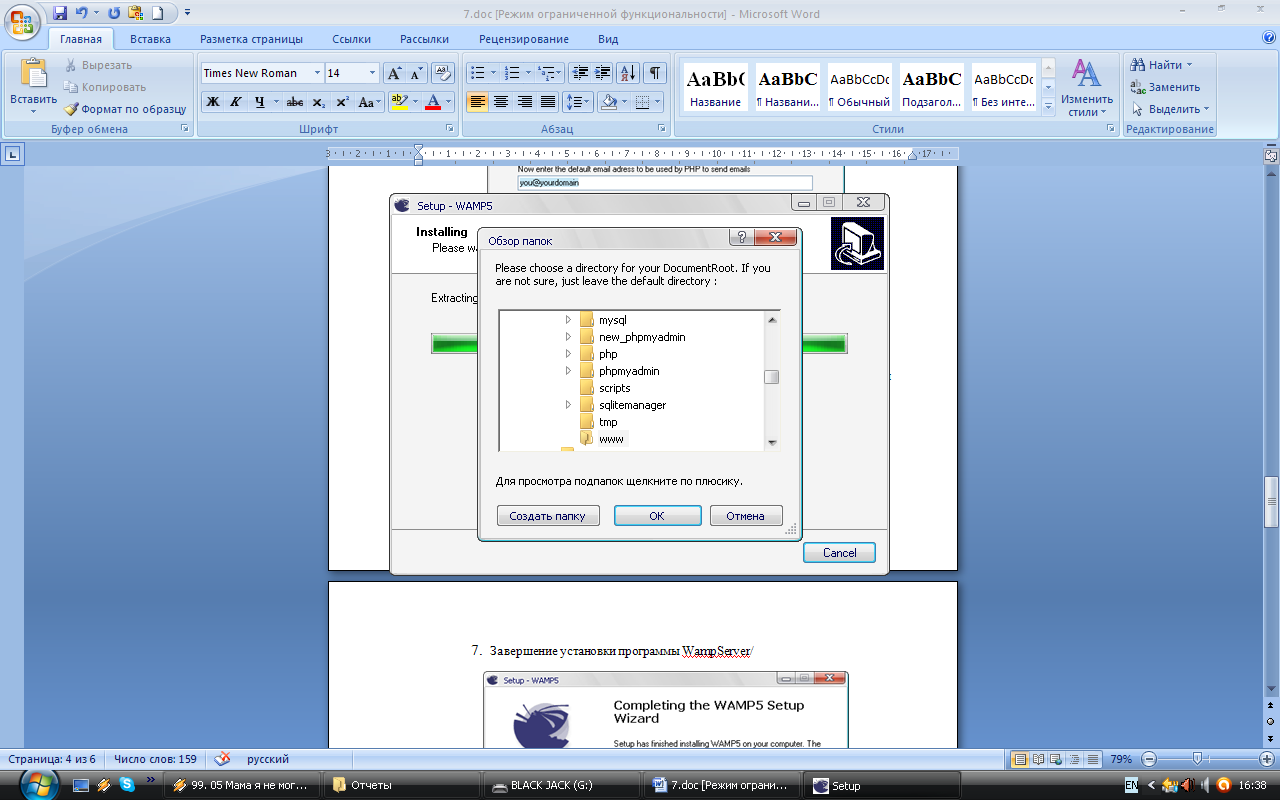This screenshot has width=1280, height=800.
Task: Clear formatting icon
Action: tap(444, 73)
